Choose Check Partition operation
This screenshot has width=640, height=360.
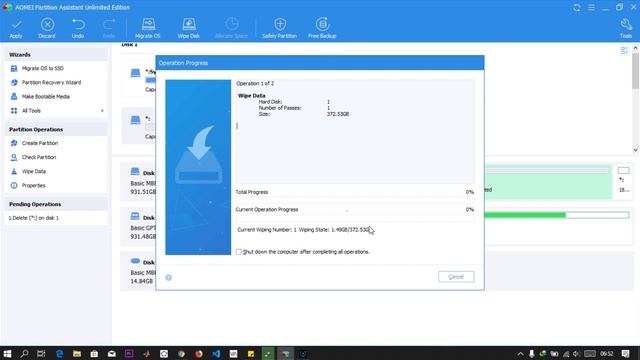click(x=39, y=157)
